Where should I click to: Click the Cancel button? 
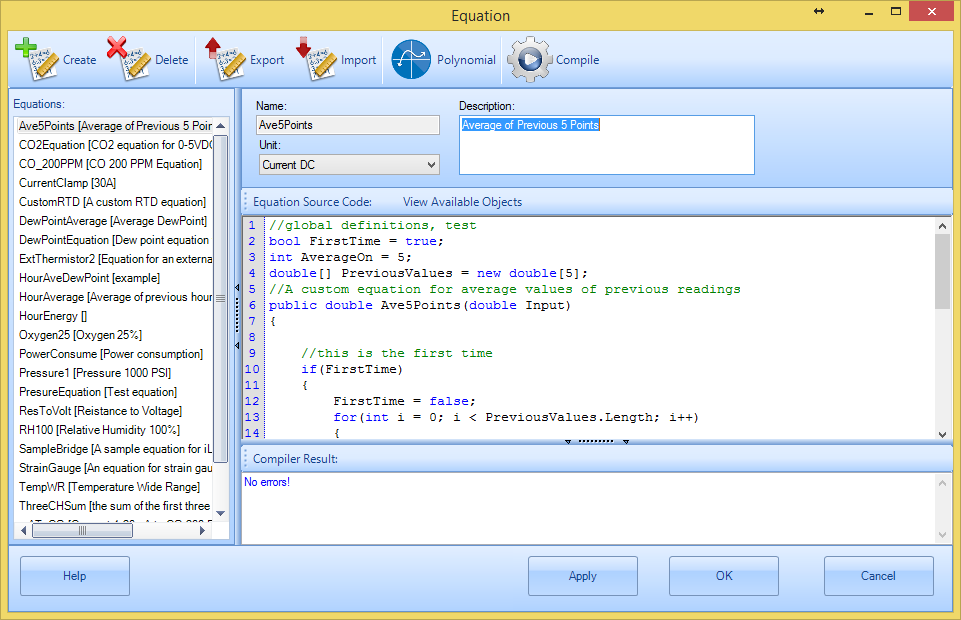click(879, 576)
